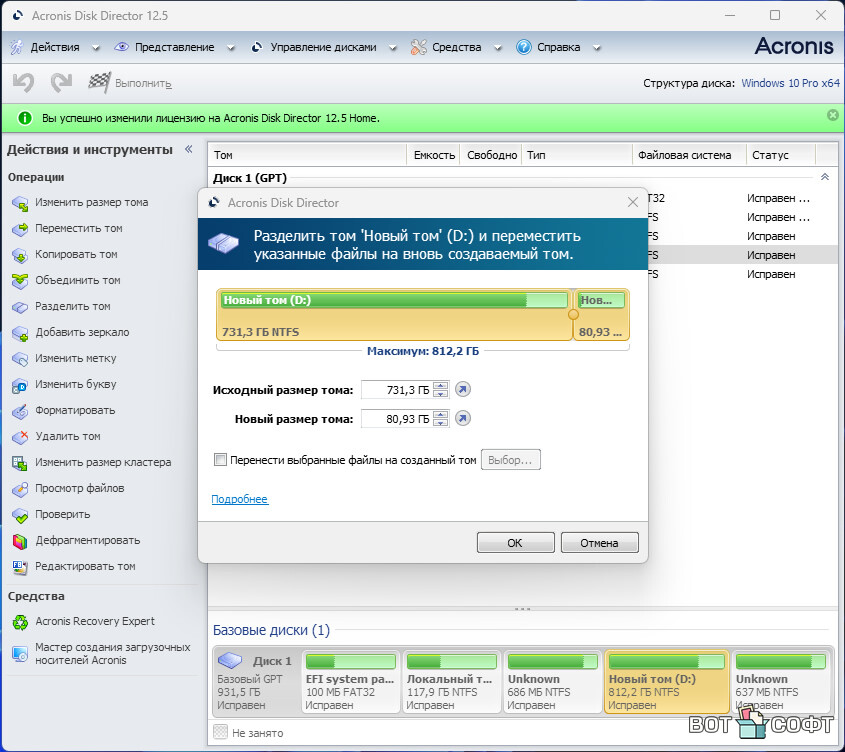Viewport: 845px width, 752px height.
Task: Click the Удалить том icon
Action: click(20, 436)
